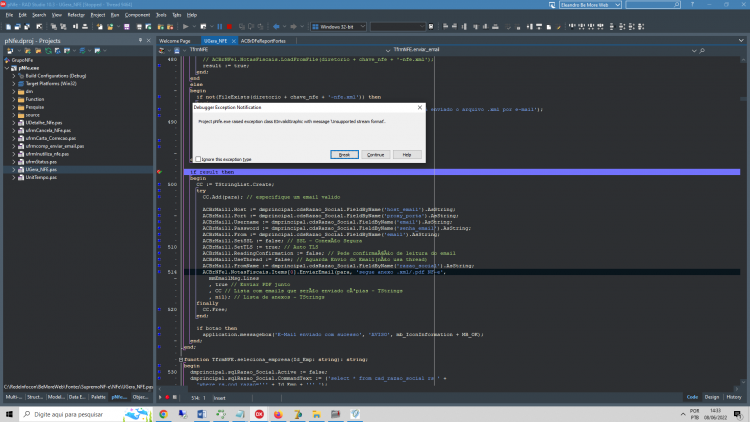Pause the running program
The image size is (750, 422).
[220, 27]
